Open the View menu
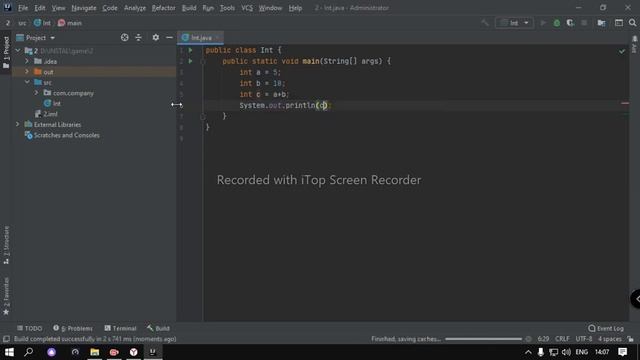This screenshot has width=640, height=360. 58,8
